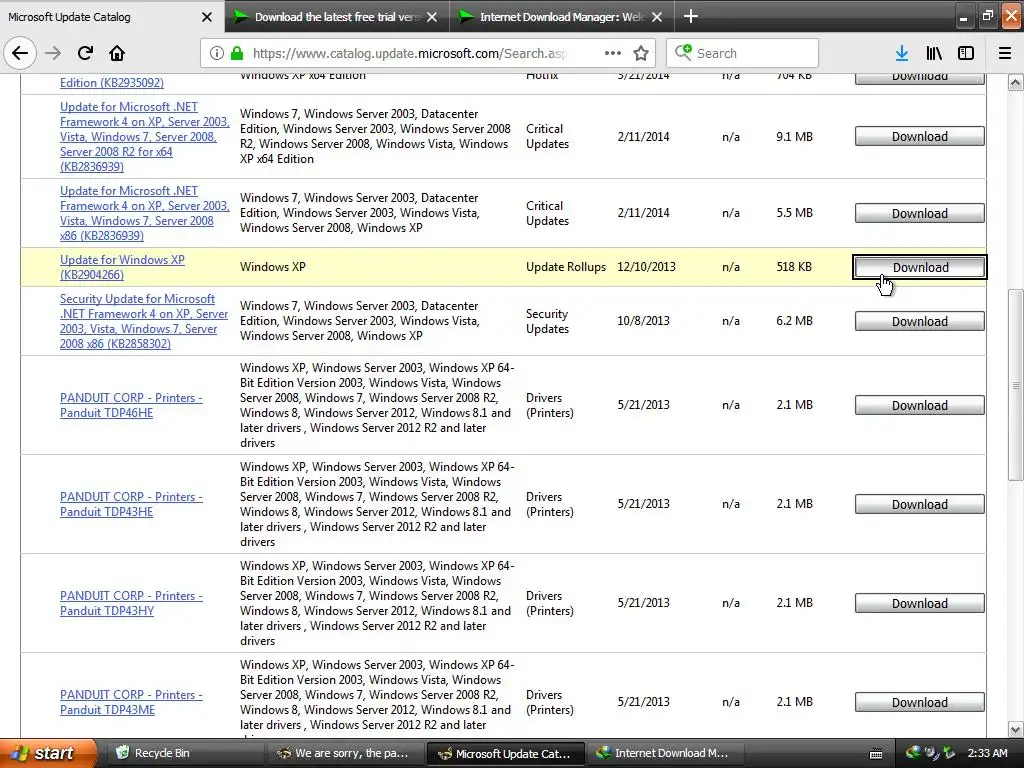Select the Update Rollups classification cell
The height and width of the screenshot is (768, 1024).
pos(566,266)
